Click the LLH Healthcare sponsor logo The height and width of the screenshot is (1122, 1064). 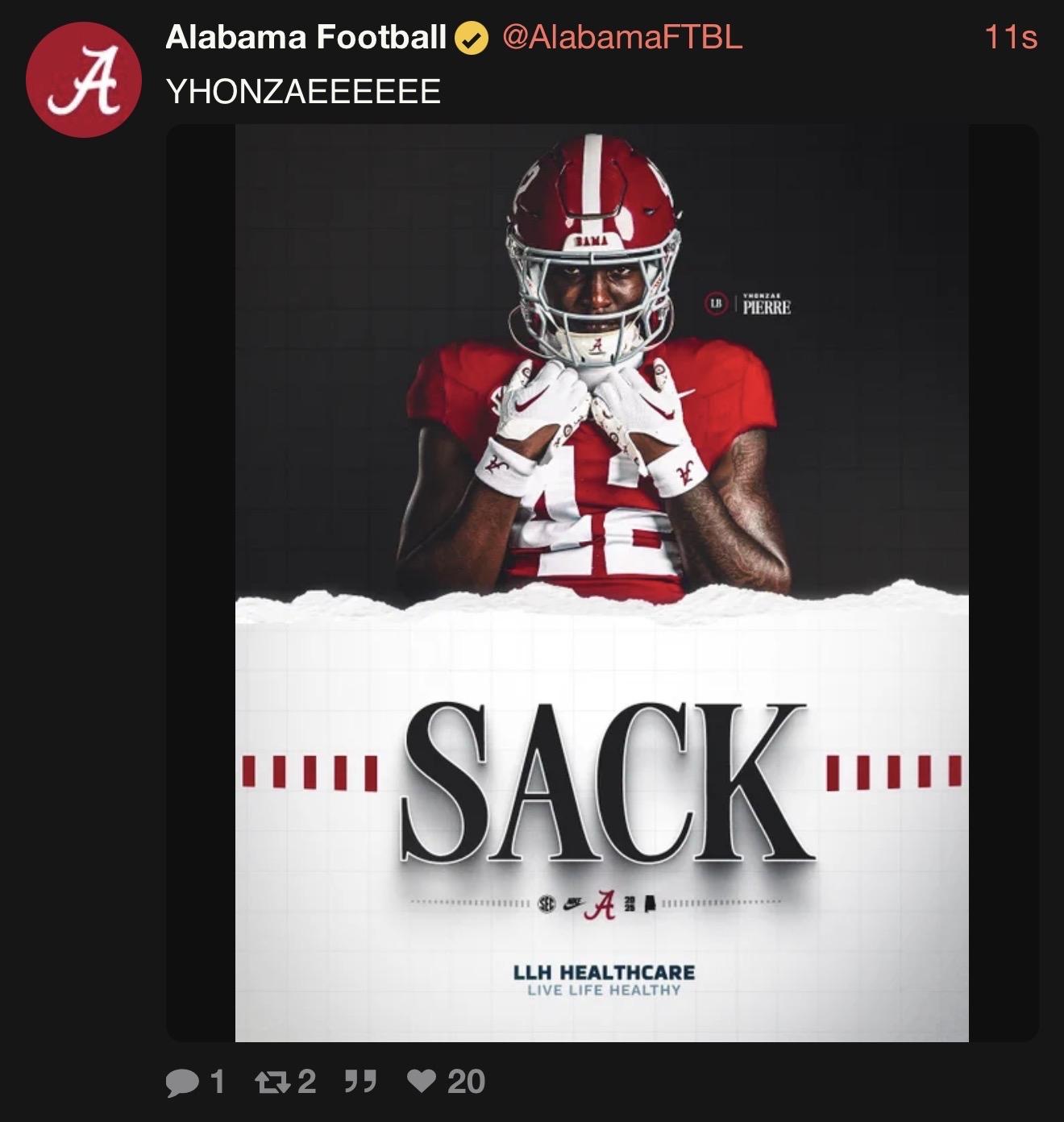[x=604, y=979]
